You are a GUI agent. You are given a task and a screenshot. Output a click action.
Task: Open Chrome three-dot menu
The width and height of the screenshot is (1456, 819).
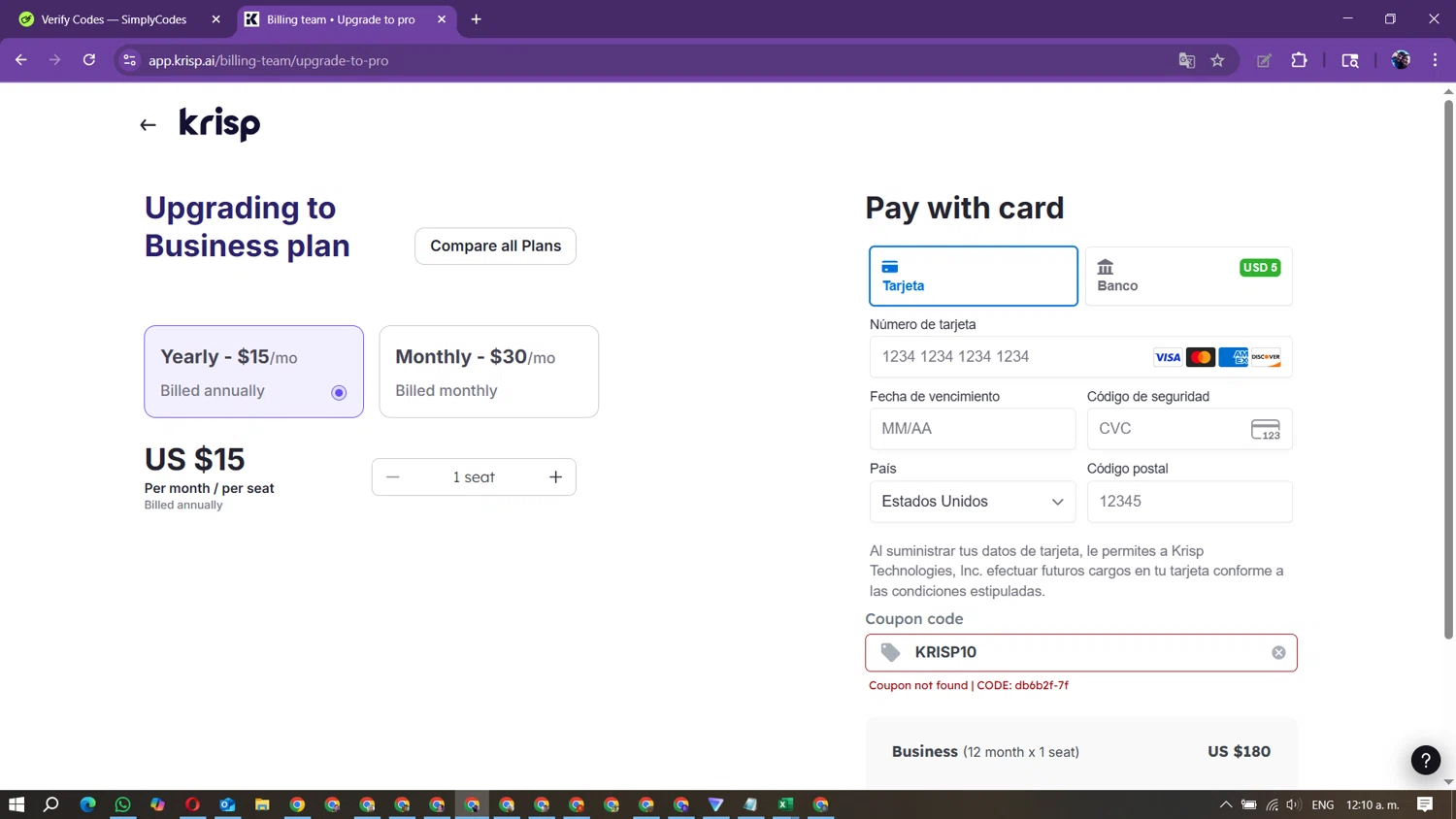[x=1435, y=60]
